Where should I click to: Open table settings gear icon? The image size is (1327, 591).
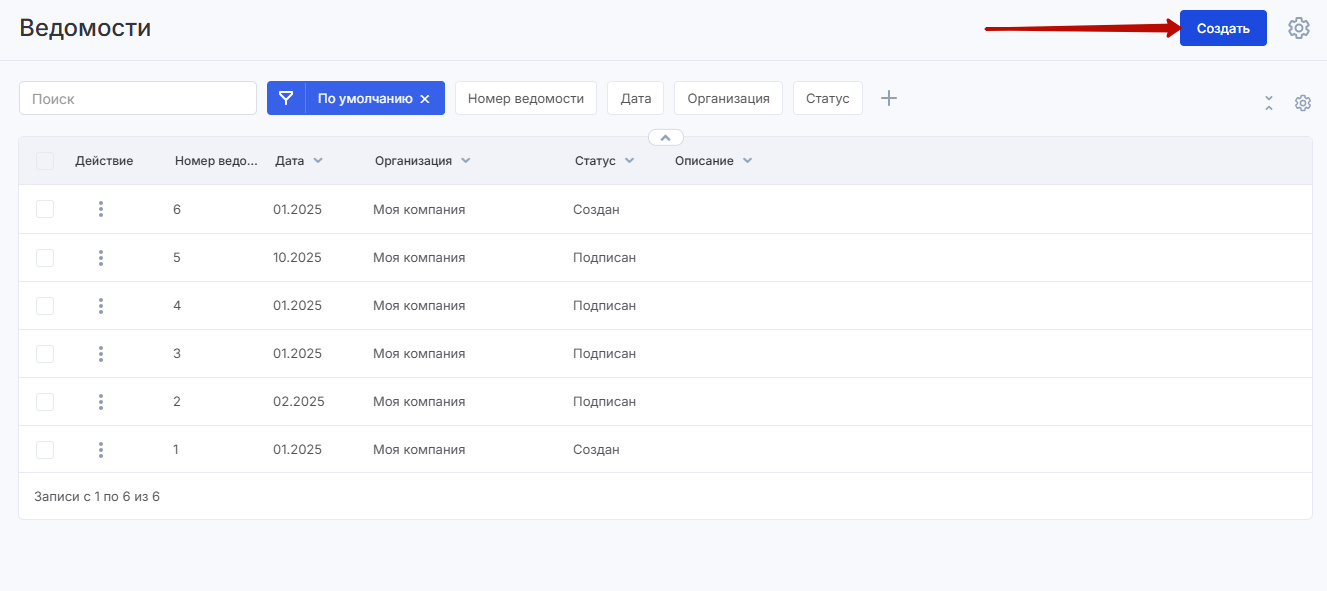pos(1302,103)
